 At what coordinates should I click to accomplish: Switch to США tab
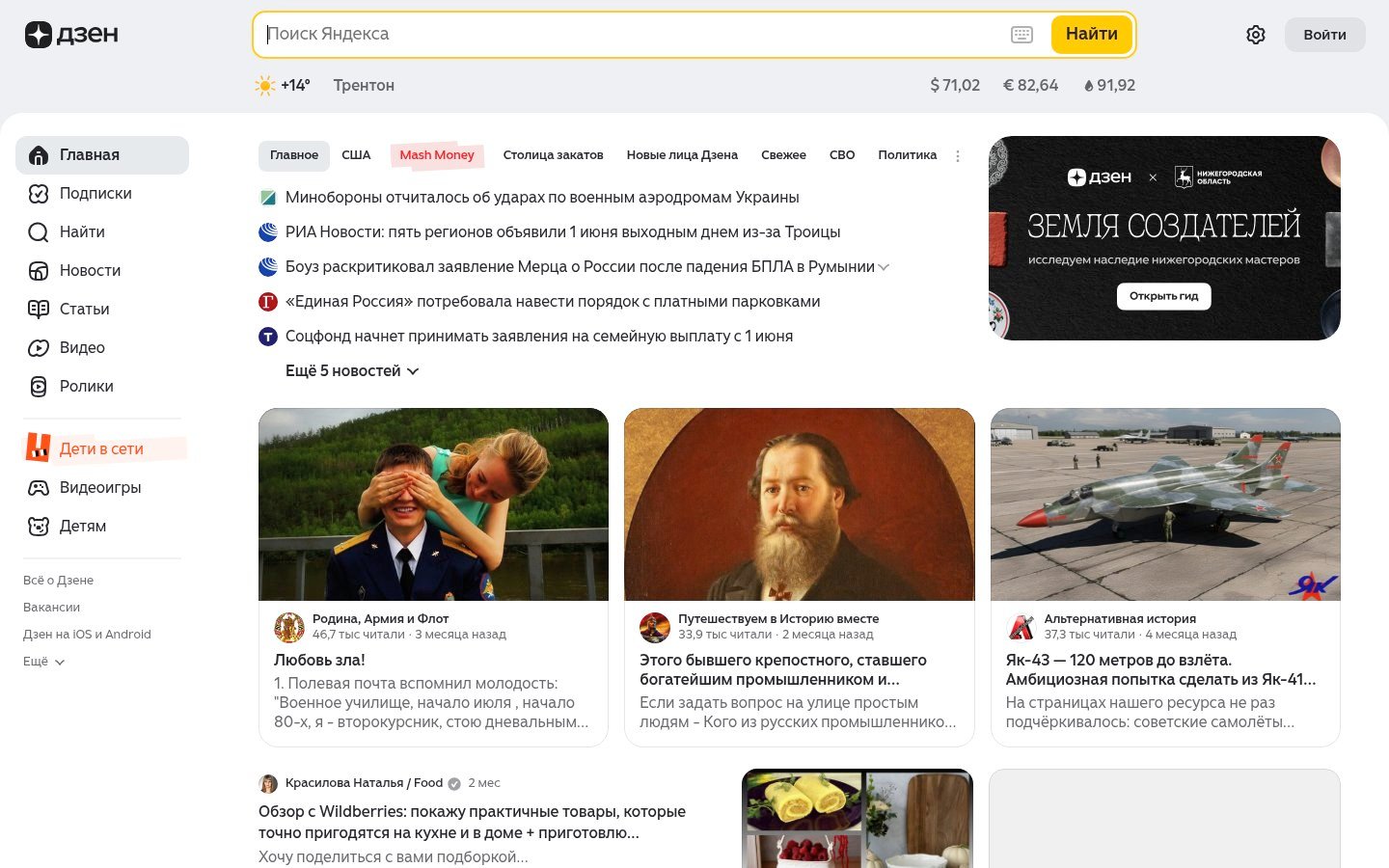coord(356,155)
